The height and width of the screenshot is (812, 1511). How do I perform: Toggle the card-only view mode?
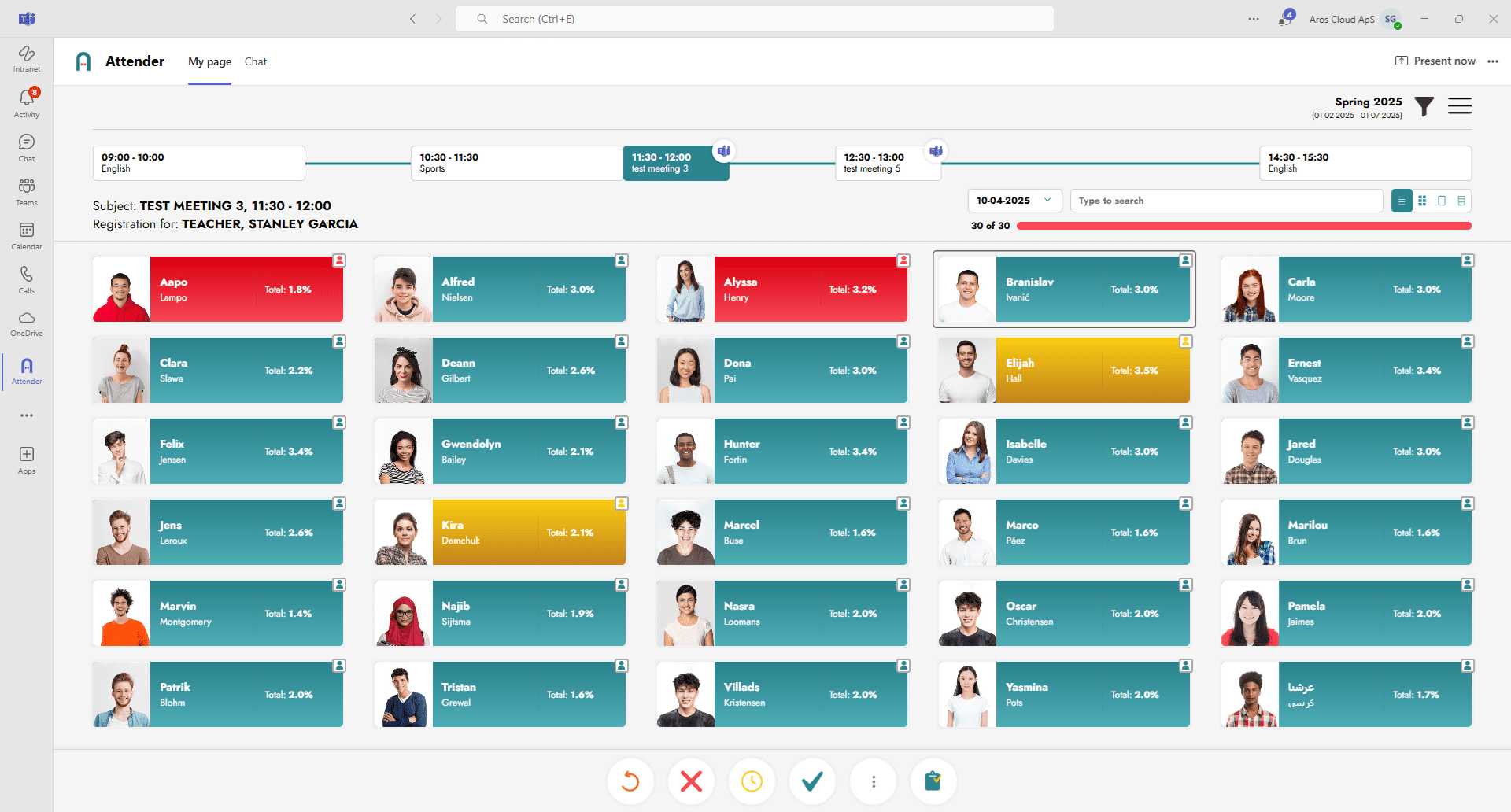(1442, 201)
